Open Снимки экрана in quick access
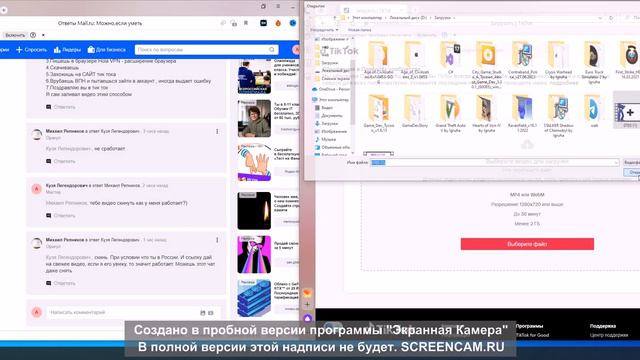The height and width of the screenshot is (360, 640). point(332,78)
